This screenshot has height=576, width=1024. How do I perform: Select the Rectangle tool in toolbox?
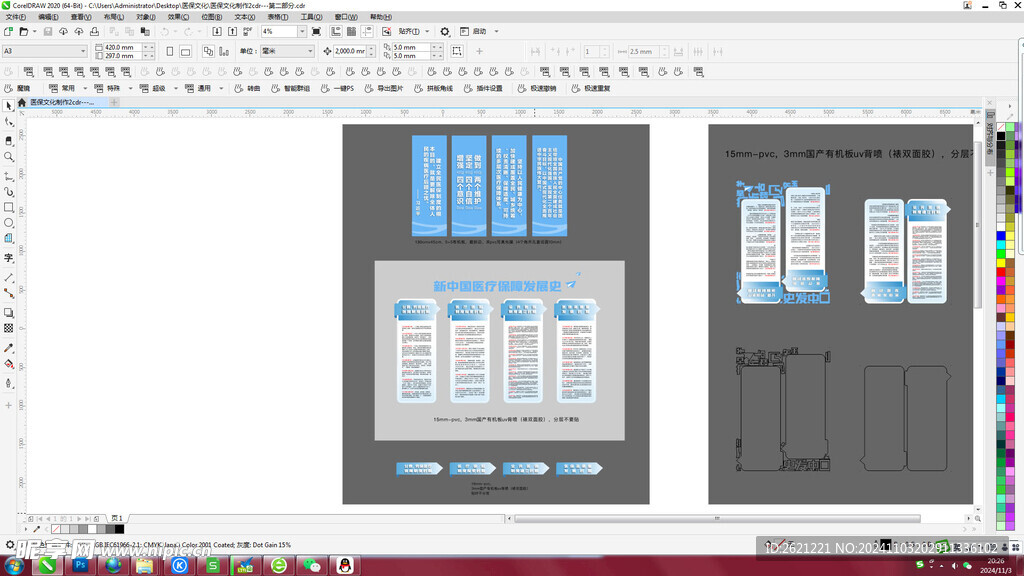click(x=9, y=207)
